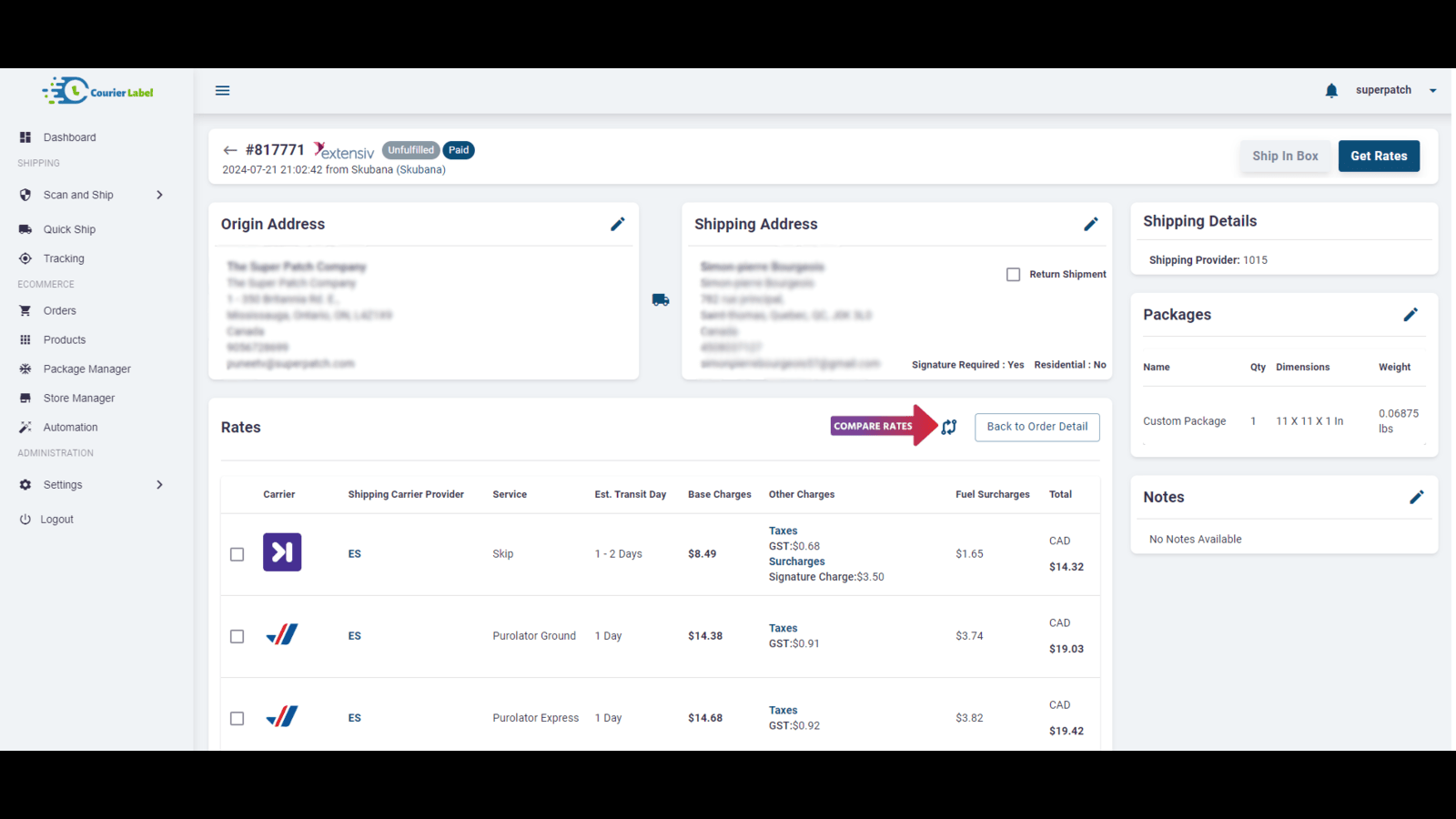
Task: Open the Skubana source link
Action: [x=421, y=169]
